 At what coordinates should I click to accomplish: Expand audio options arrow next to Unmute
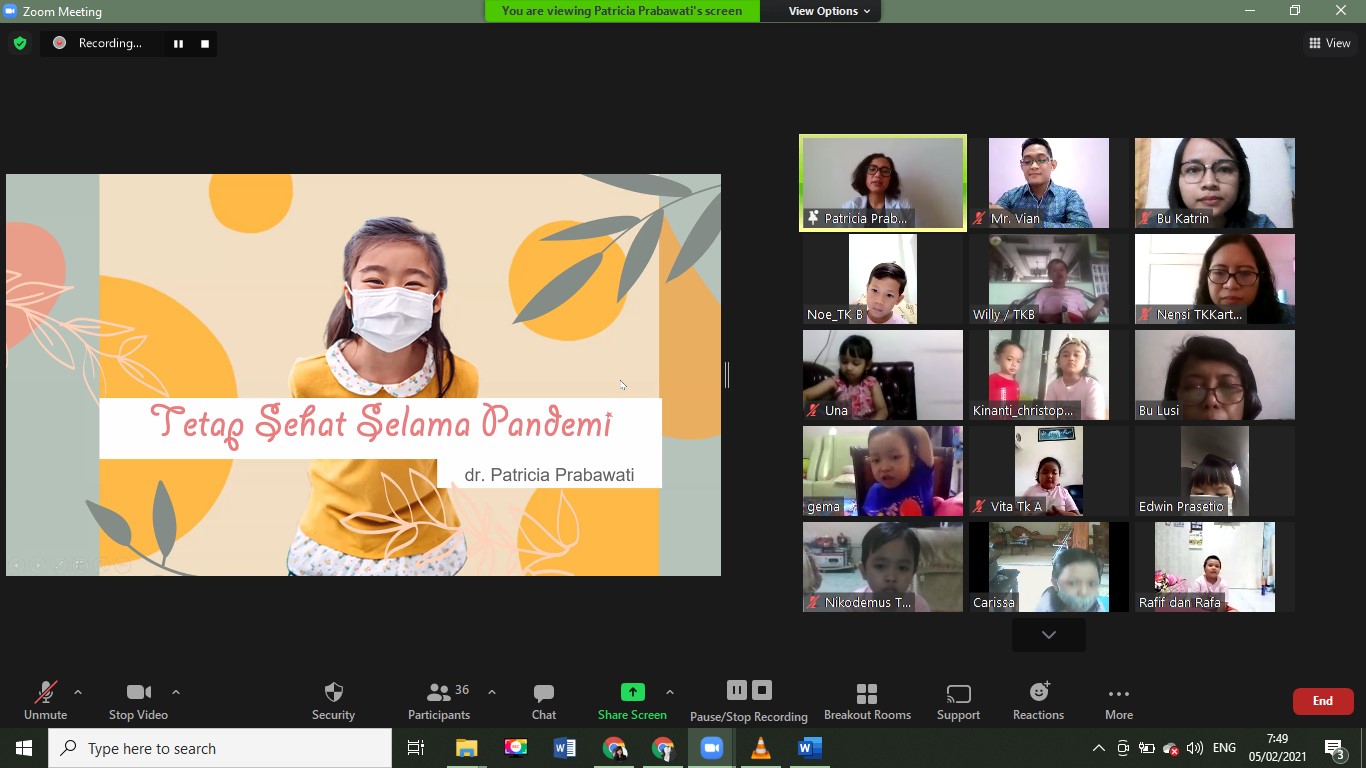click(78, 692)
